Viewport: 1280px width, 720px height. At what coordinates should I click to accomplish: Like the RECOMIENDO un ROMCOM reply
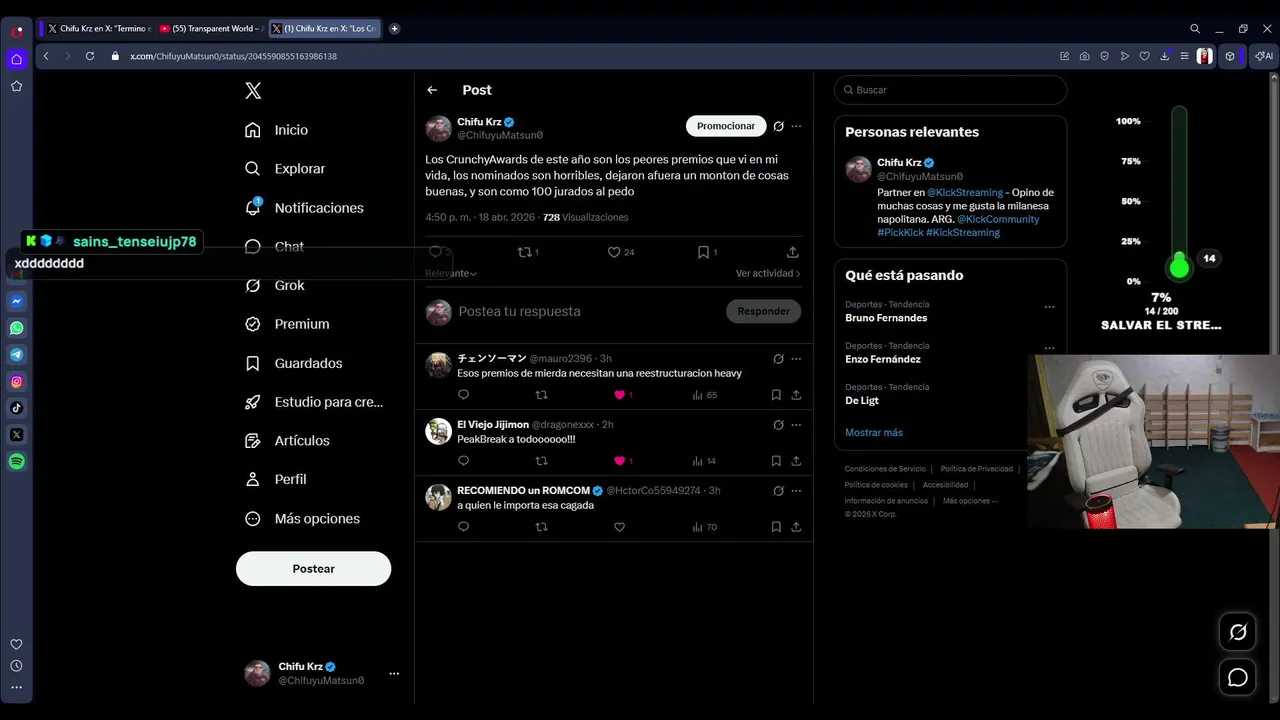click(619, 527)
